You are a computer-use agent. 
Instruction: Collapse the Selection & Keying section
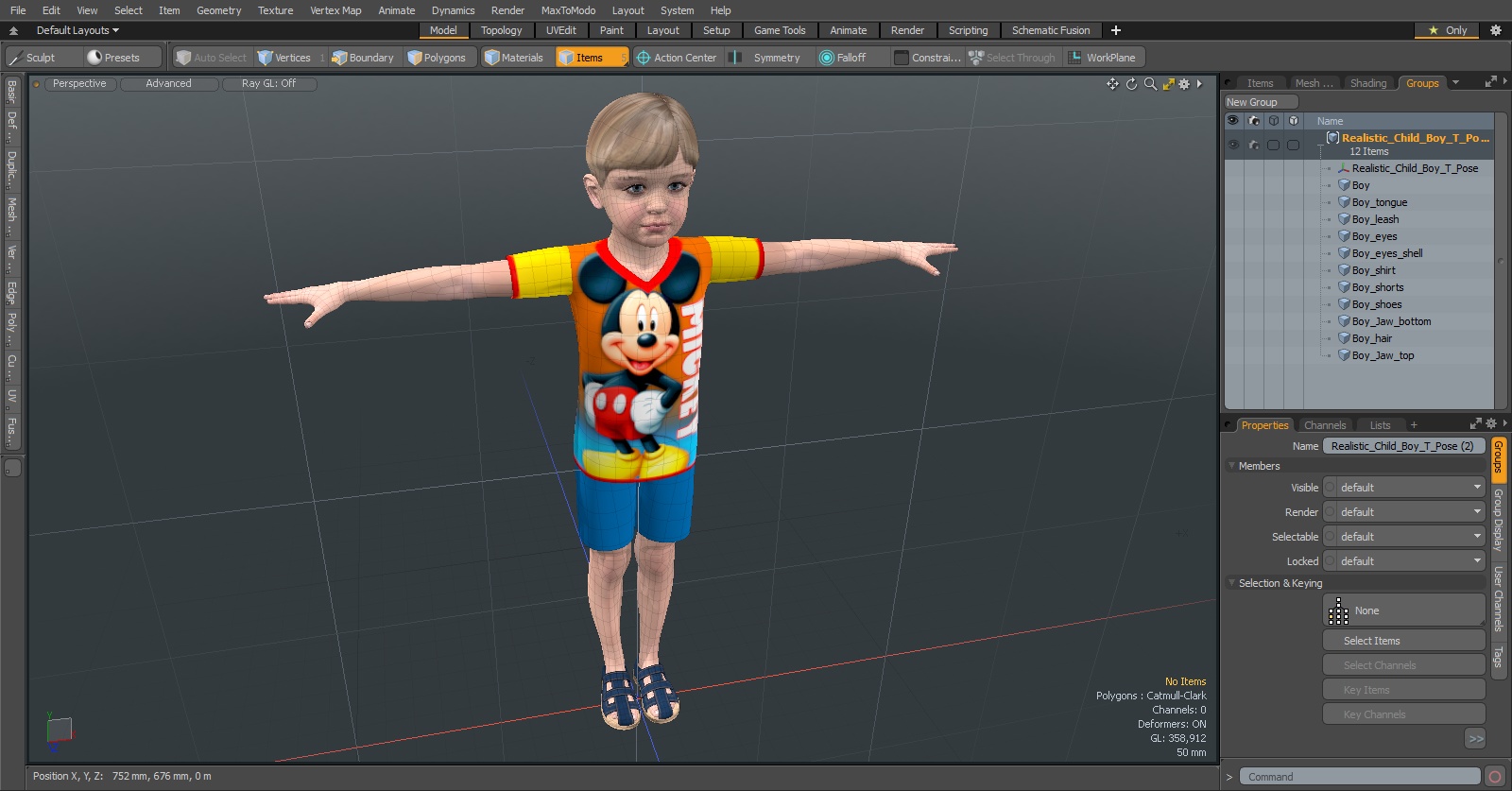(x=1232, y=583)
